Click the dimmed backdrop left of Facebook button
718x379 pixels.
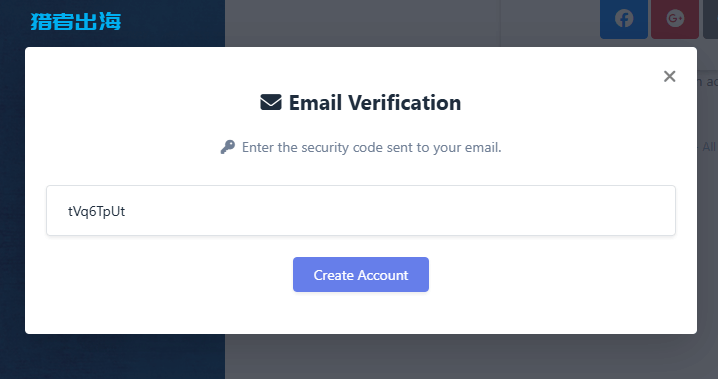point(549,23)
